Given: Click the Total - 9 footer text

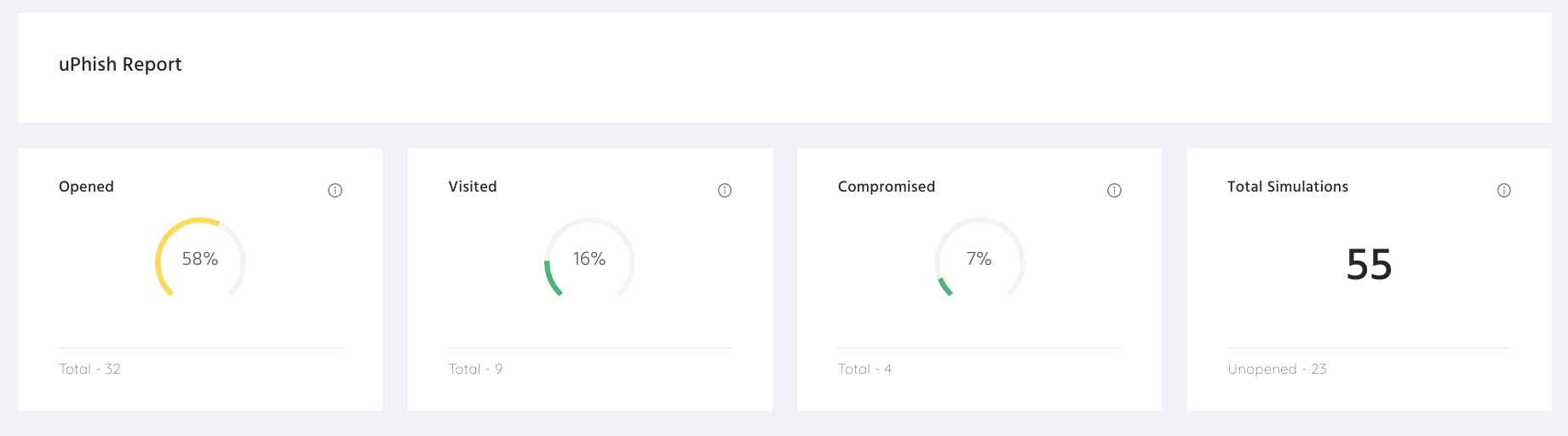Looking at the screenshot, I should 475,369.
